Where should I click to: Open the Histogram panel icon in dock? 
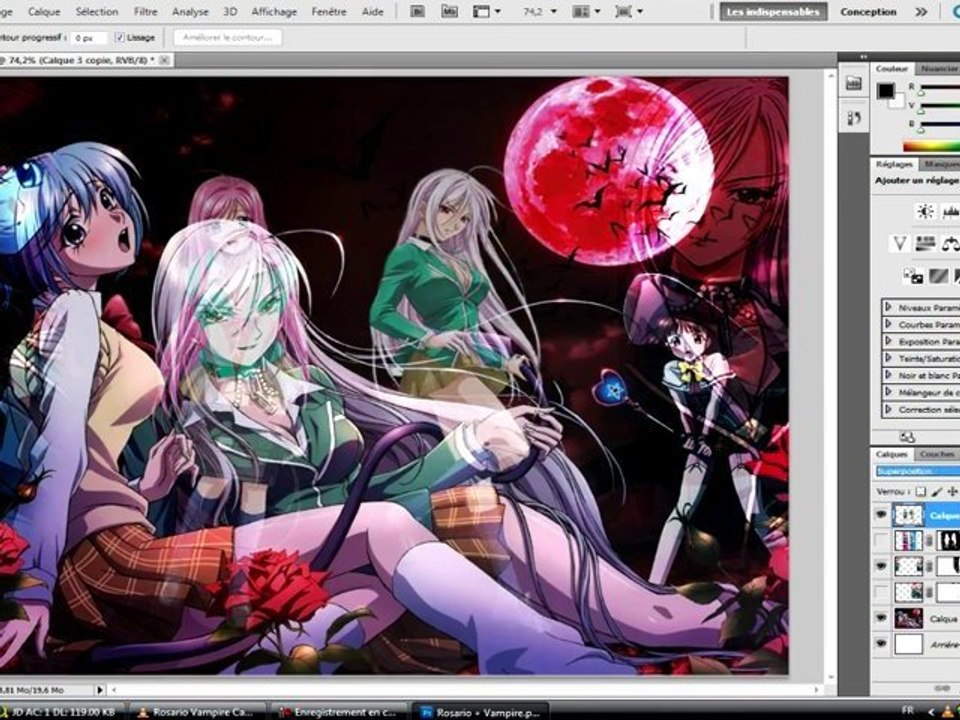point(853,84)
